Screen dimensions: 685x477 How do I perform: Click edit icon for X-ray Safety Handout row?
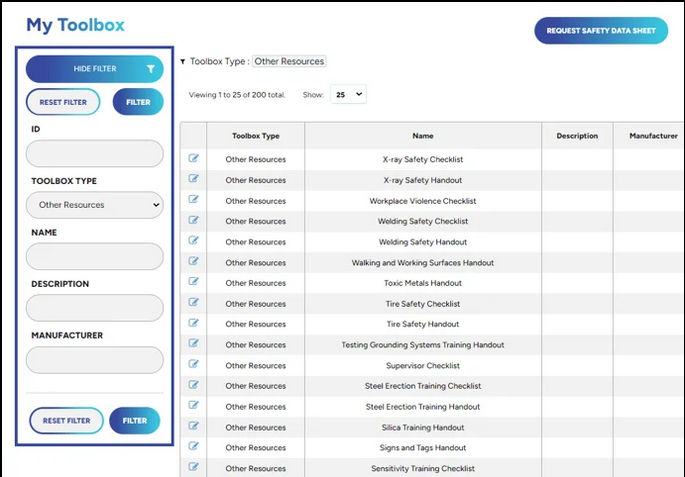click(193, 179)
